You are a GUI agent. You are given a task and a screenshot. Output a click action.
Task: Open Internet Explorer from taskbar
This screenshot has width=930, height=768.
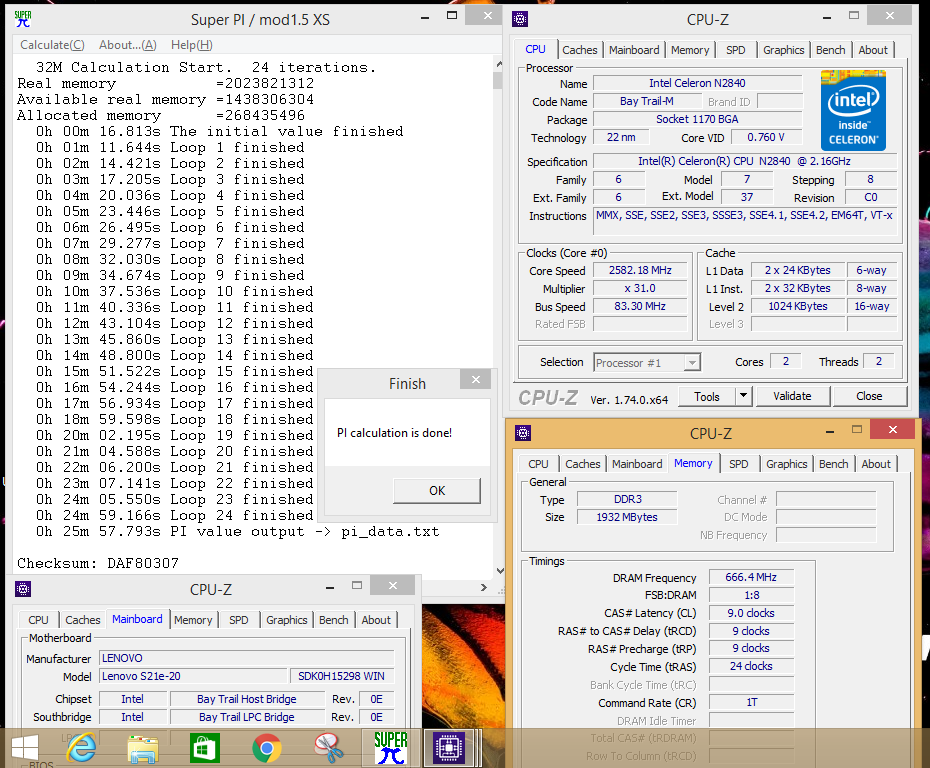[81, 747]
